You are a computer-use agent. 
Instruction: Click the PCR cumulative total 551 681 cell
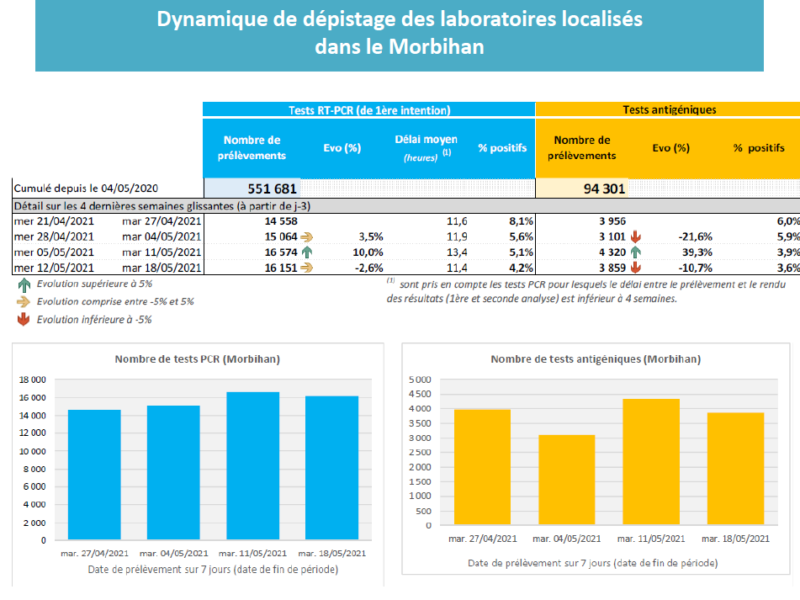pos(252,188)
